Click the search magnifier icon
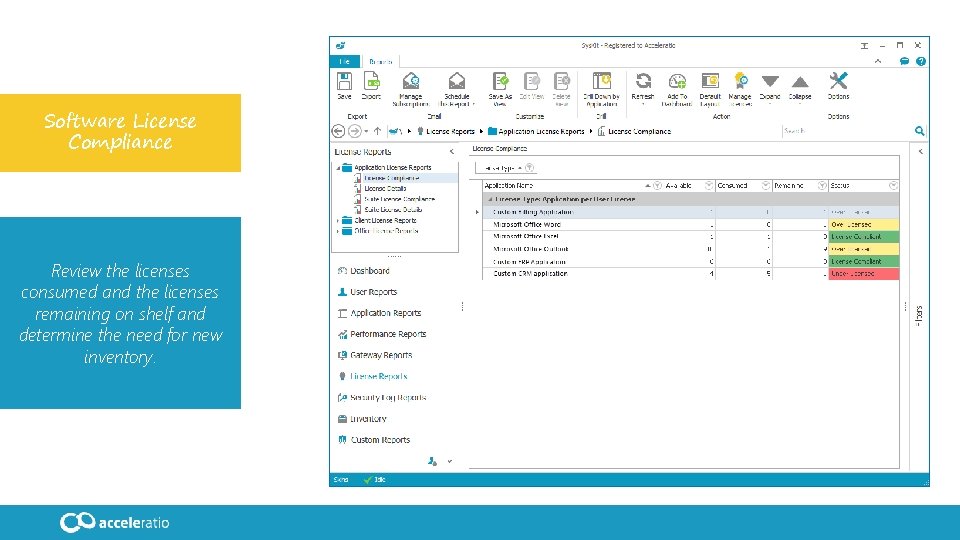 [919, 130]
